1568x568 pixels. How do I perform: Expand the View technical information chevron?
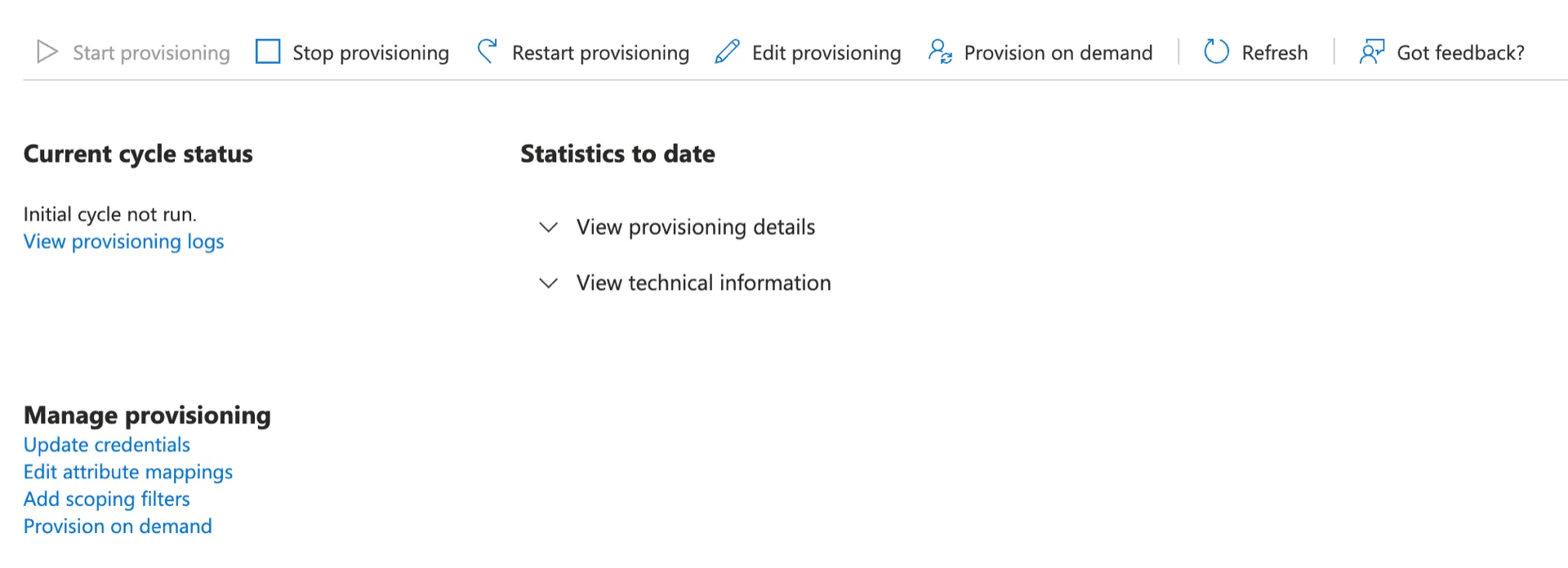(549, 283)
